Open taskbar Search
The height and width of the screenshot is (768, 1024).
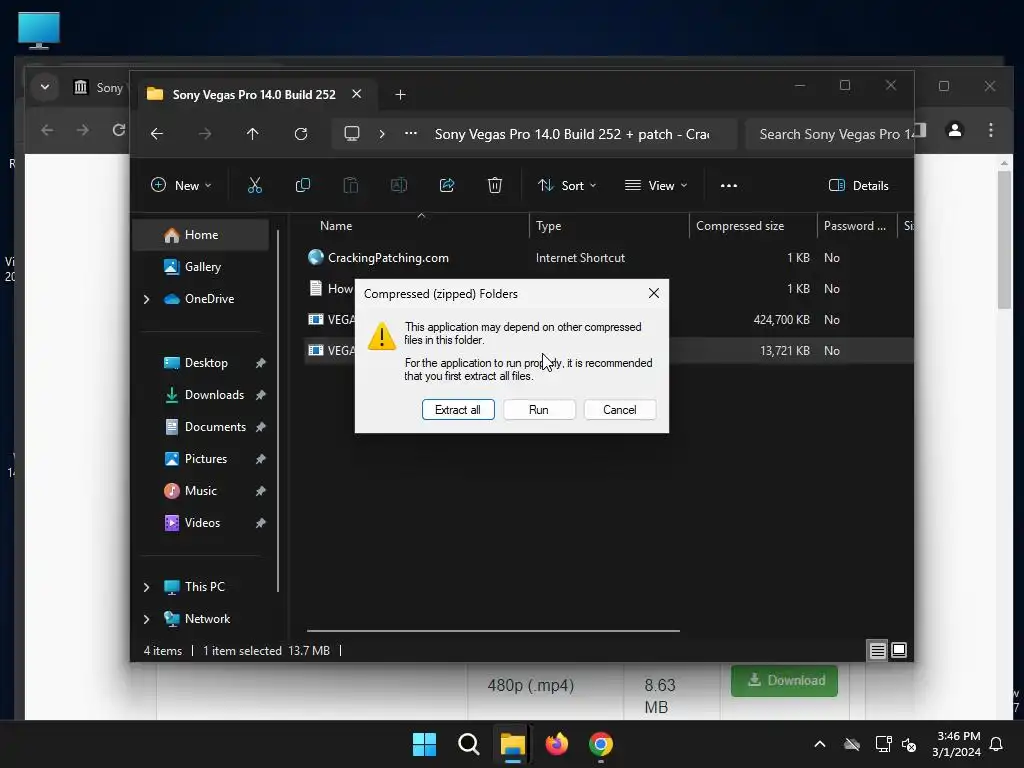468,744
